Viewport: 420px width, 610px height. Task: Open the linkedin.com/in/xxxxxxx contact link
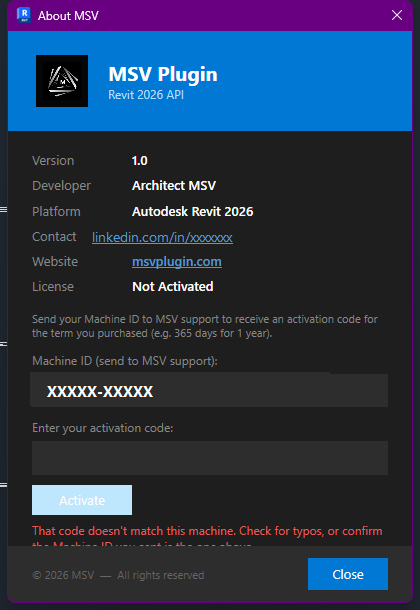pyautogui.click(x=162, y=237)
